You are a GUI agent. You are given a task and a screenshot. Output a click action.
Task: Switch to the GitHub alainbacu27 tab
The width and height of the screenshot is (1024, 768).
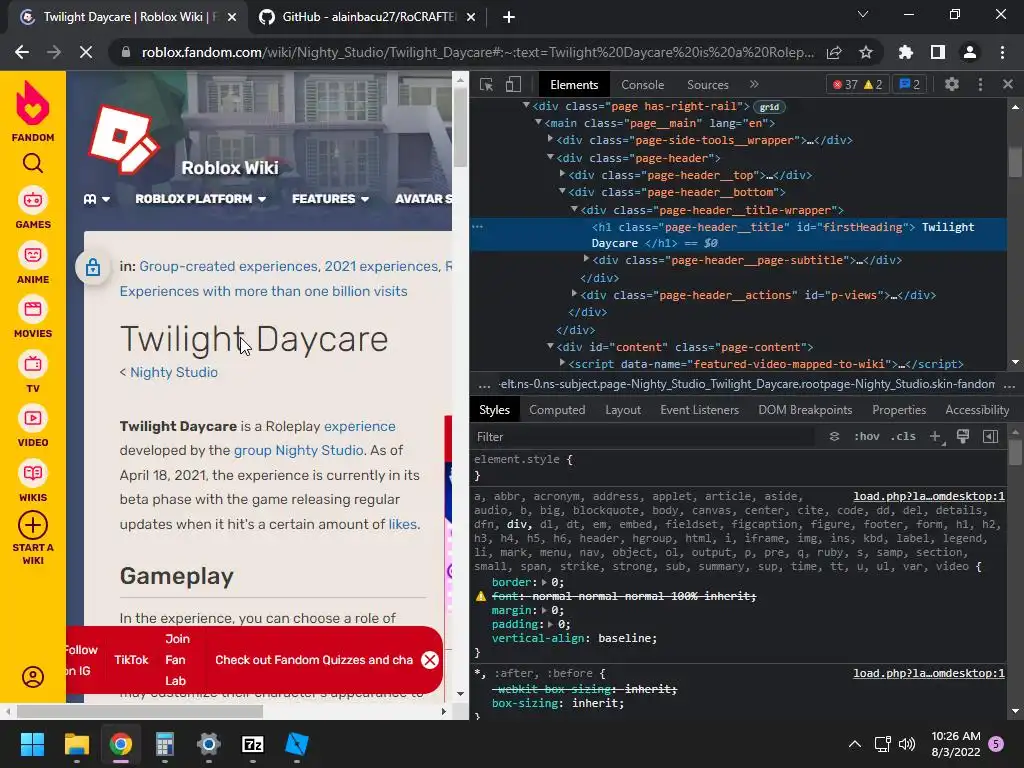click(x=368, y=17)
